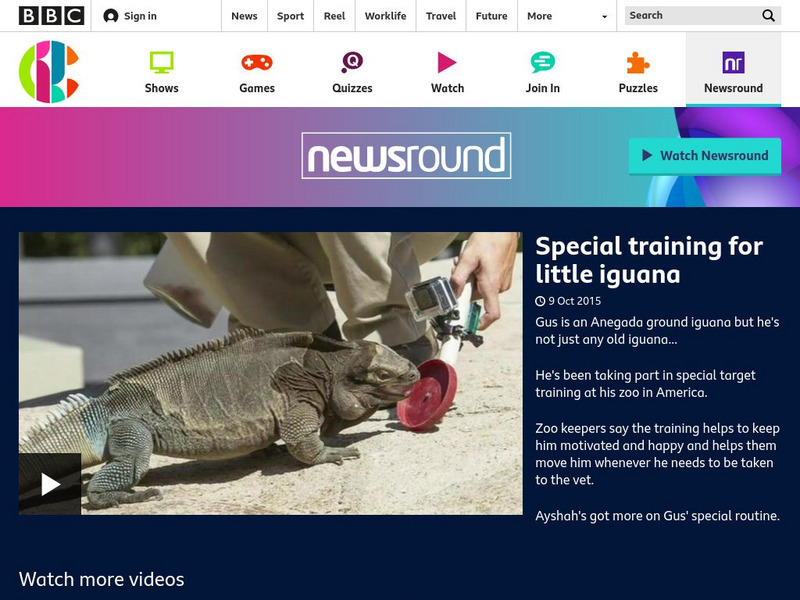The width and height of the screenshot is (800, 600).
Task: Click the paragraph starting He's been taking part
Action: coord(645,384)
